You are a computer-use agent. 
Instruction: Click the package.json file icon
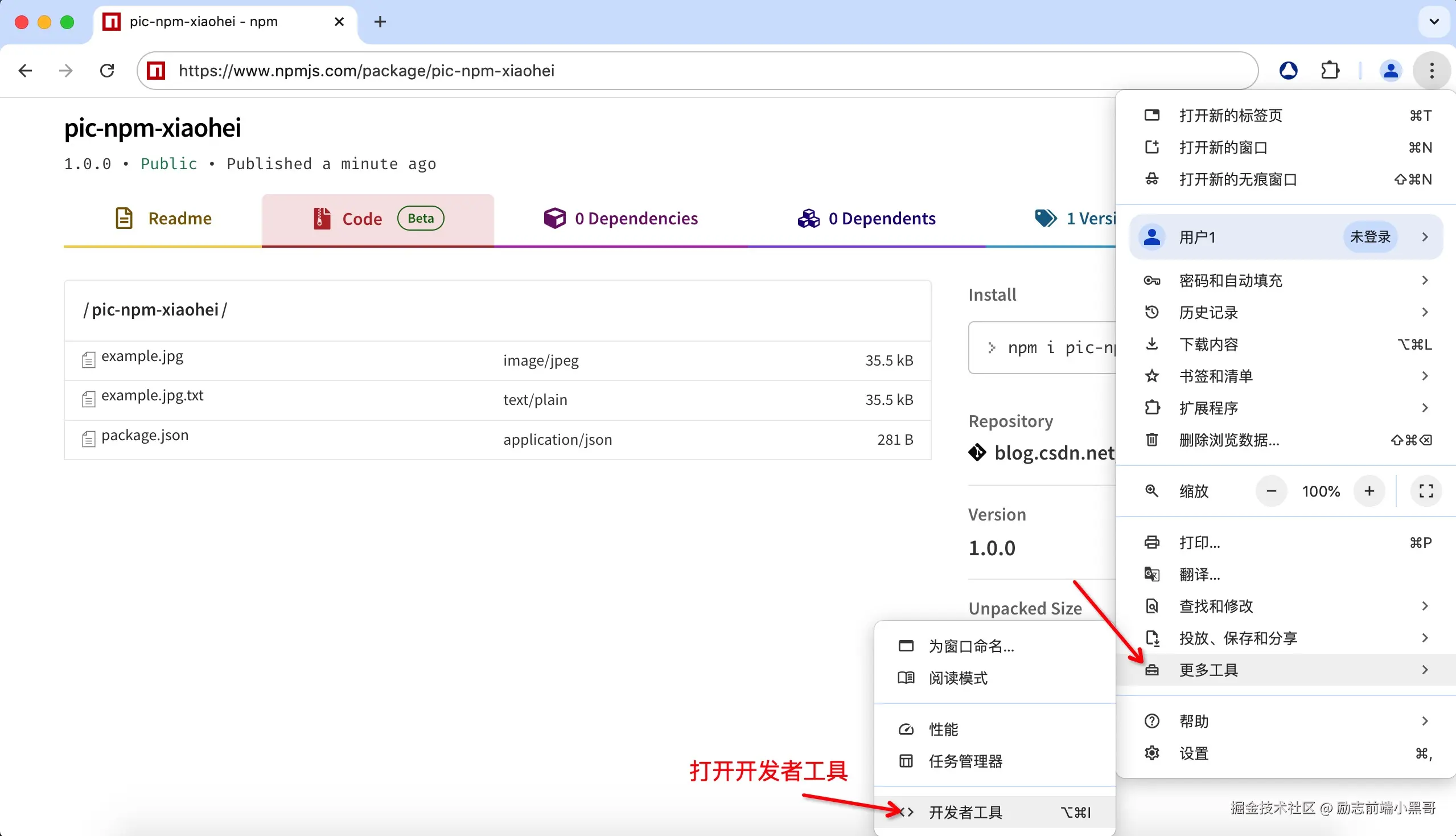pos(88,438)
